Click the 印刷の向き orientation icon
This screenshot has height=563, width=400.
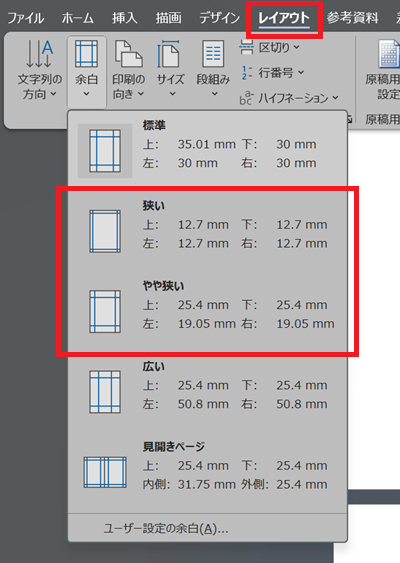pyautogui.click(x=129, y=54)
